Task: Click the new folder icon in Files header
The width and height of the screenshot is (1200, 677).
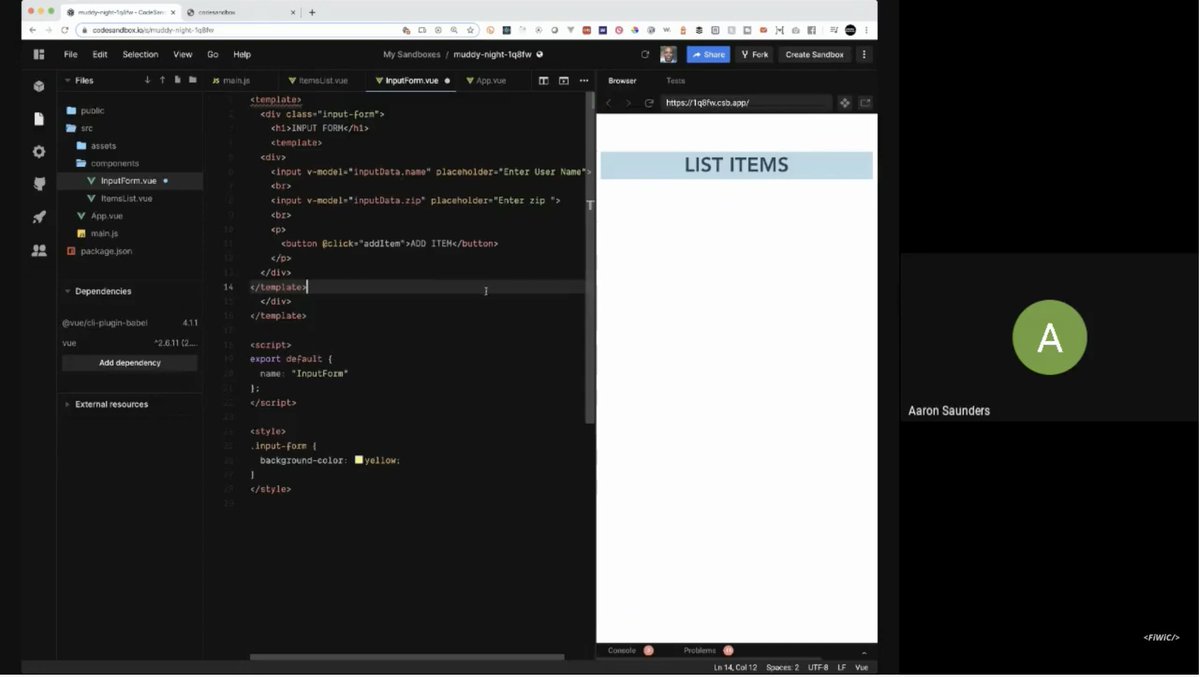Action: click(192, 80)
